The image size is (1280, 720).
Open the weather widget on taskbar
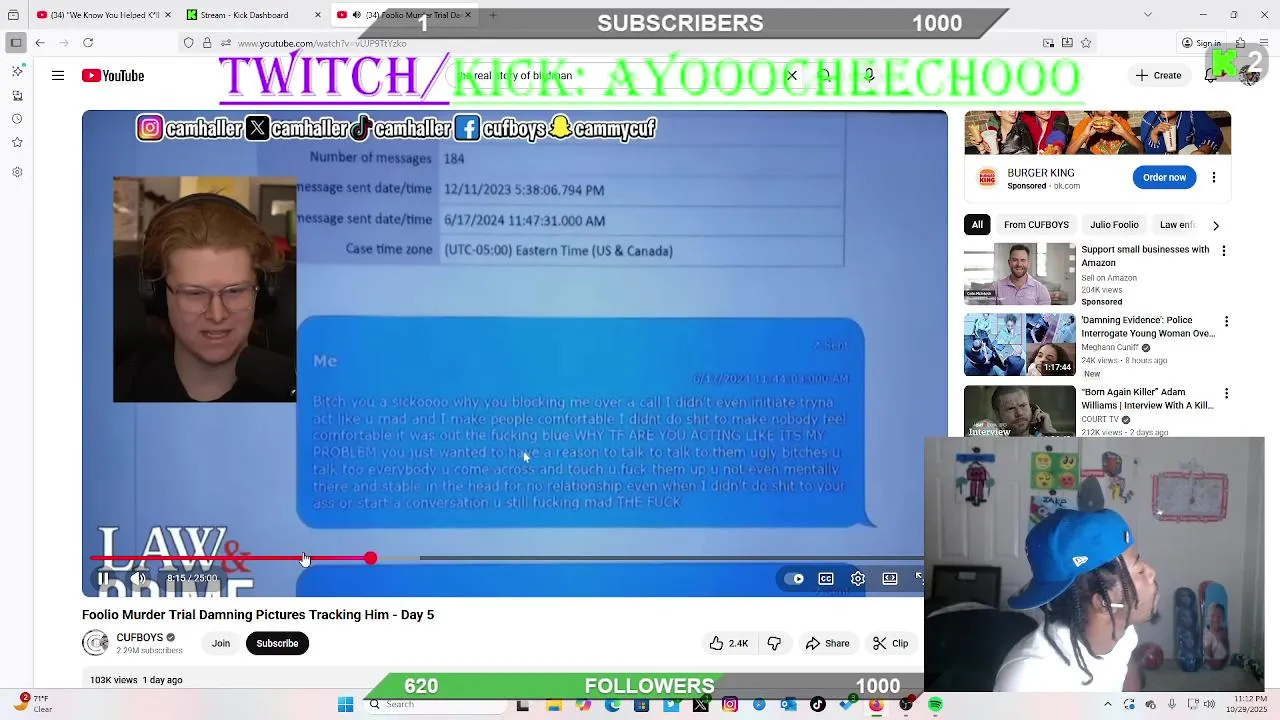click(33, 704)
